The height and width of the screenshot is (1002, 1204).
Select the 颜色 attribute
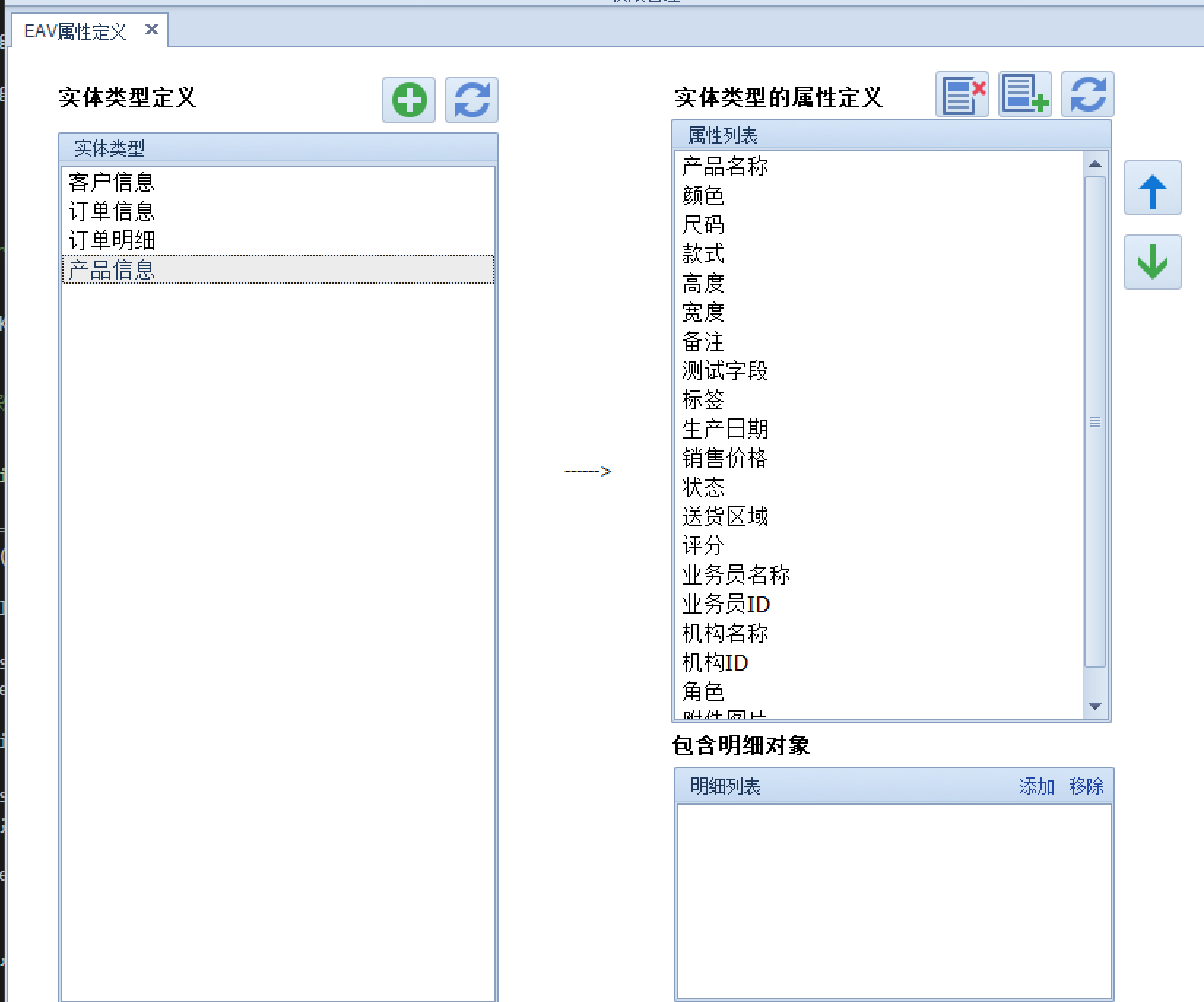pos(879,196)
